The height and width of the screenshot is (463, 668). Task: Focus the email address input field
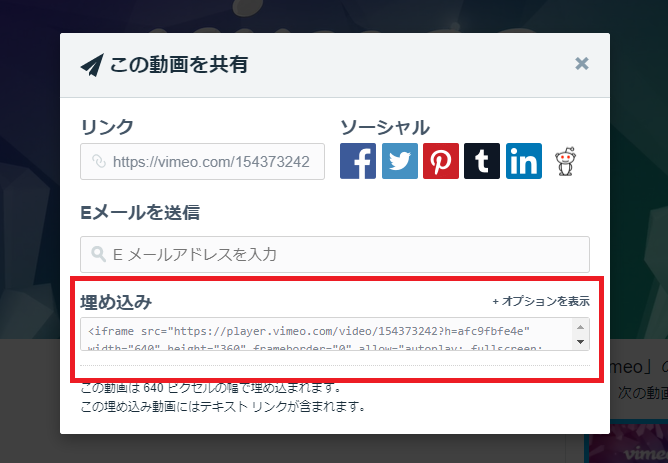coord(335,254)
